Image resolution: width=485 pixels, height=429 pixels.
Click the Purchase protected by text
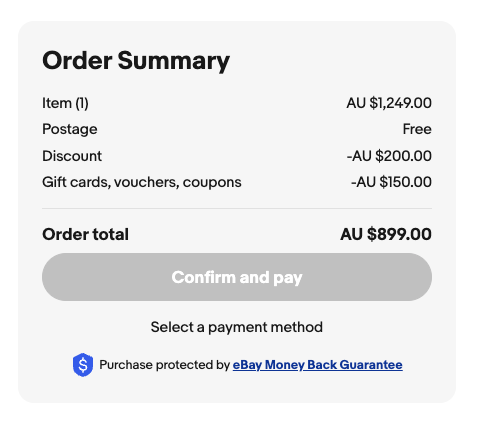(x=165, y=365)
